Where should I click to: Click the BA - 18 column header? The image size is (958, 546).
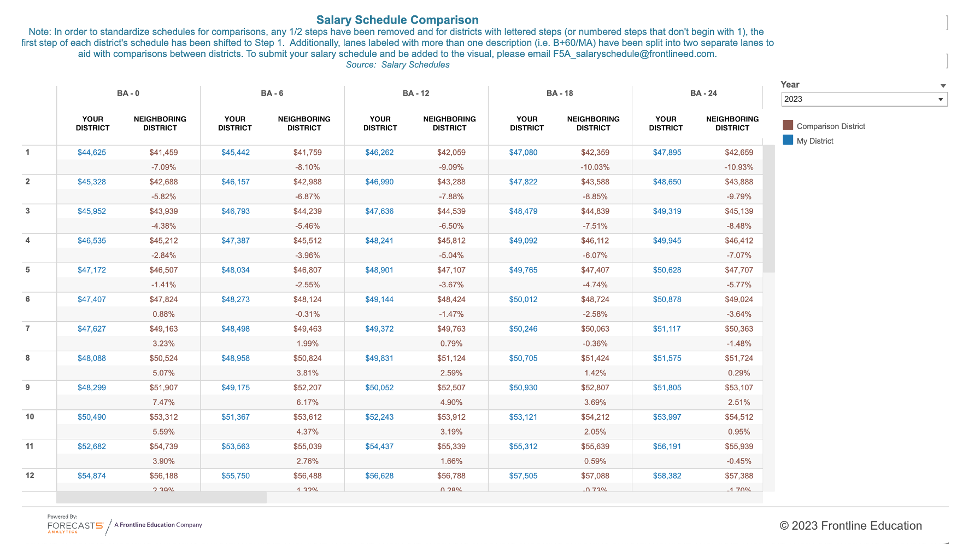point(560,93)
